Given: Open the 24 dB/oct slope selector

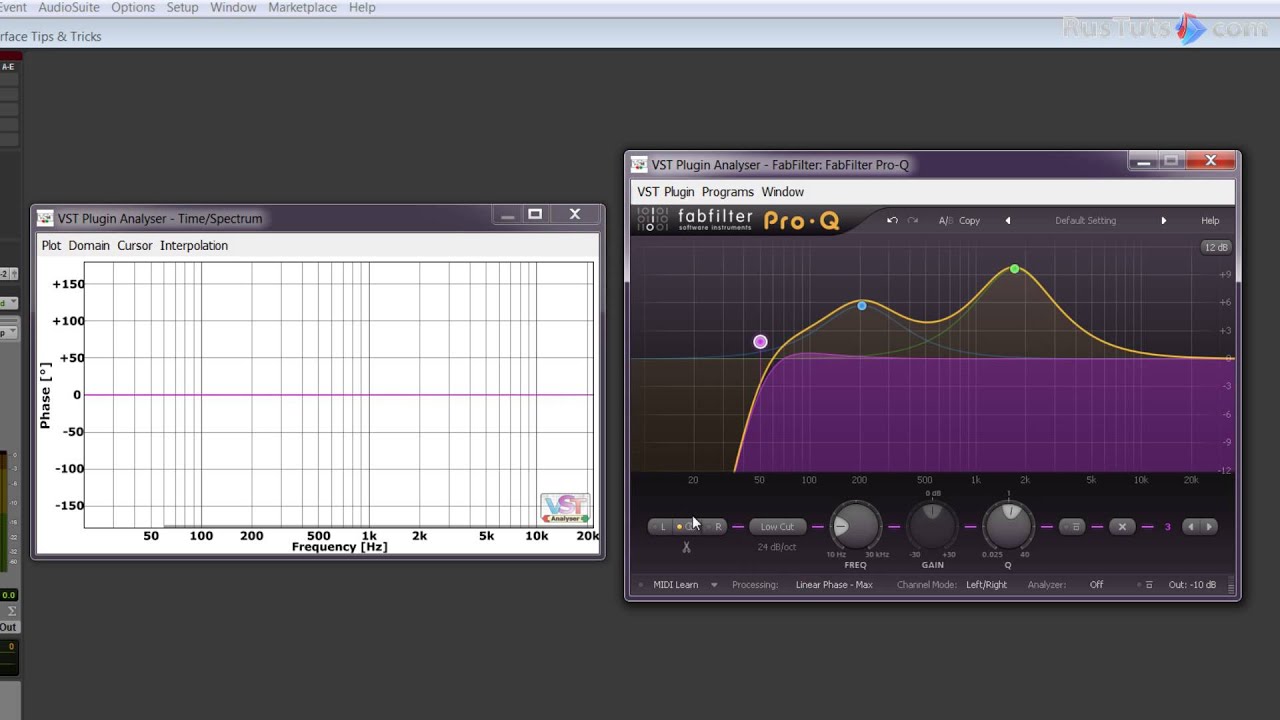Looking at the screenshot, I should click(x=777, y=547).
